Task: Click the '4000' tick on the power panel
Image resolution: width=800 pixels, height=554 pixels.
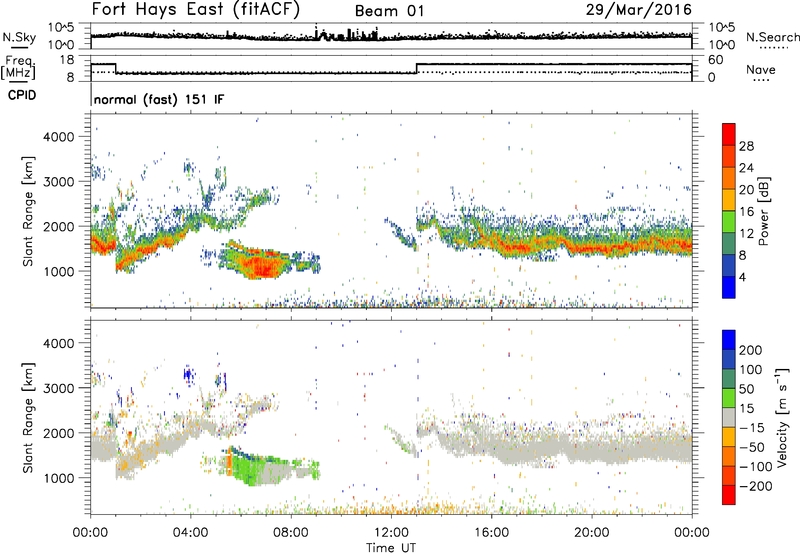Action: point(59,137)
